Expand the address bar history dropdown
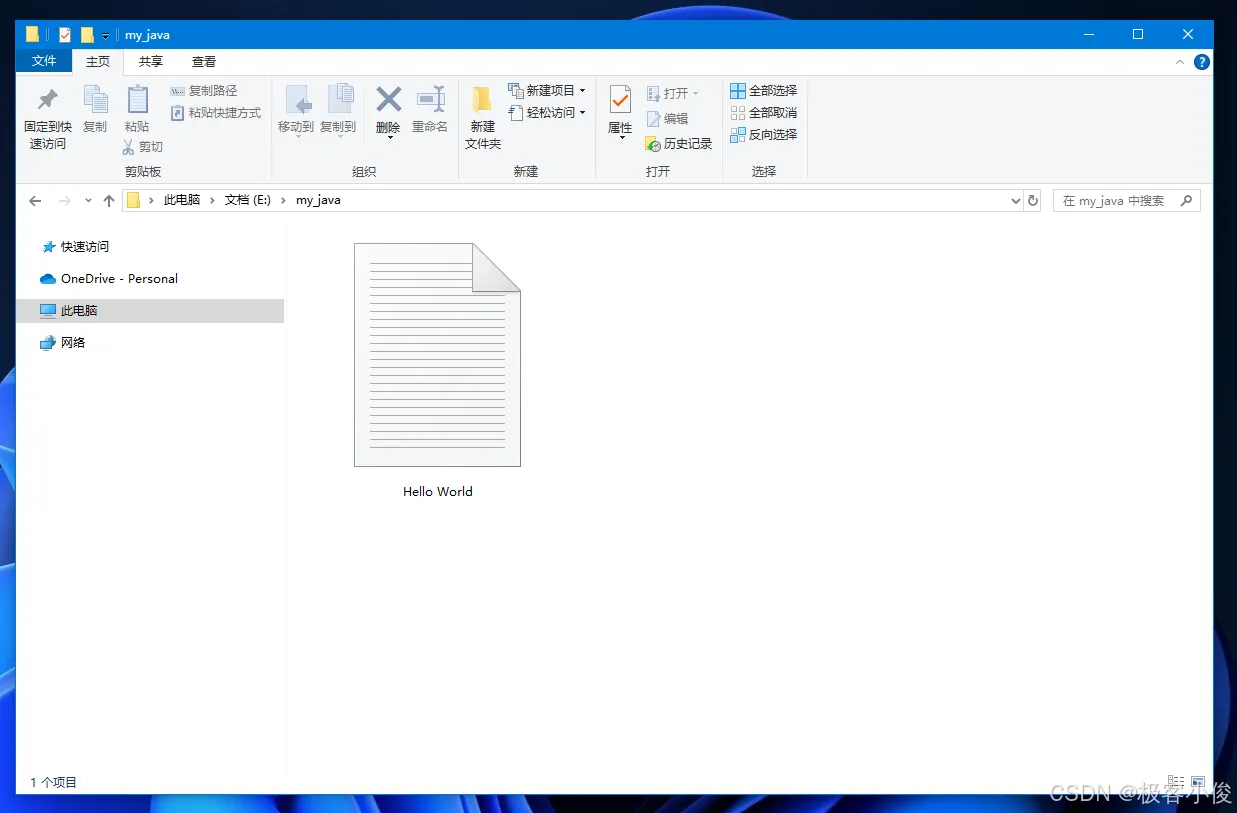 [1017, 201]
